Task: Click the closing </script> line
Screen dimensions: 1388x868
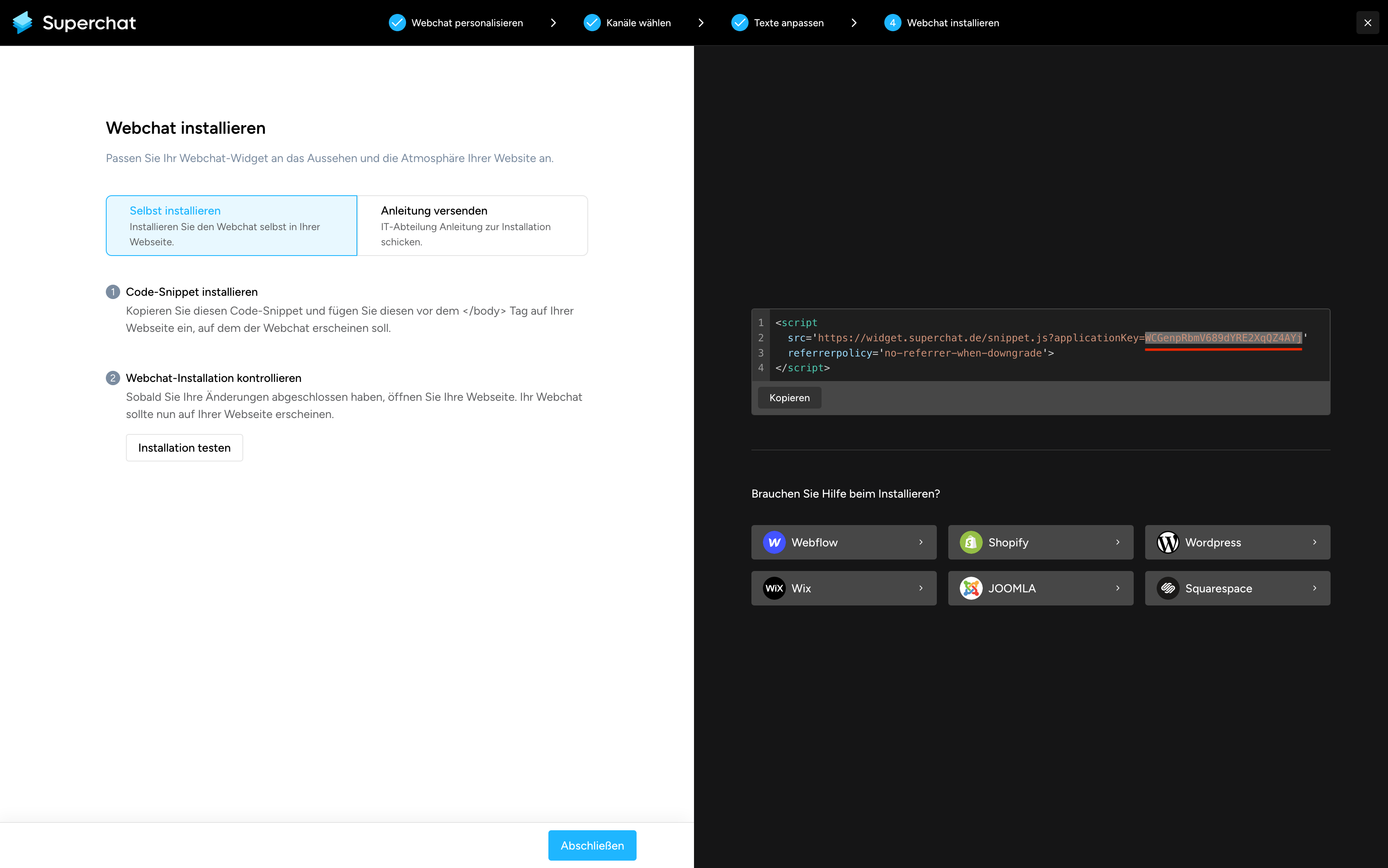Action: point(803,368)
